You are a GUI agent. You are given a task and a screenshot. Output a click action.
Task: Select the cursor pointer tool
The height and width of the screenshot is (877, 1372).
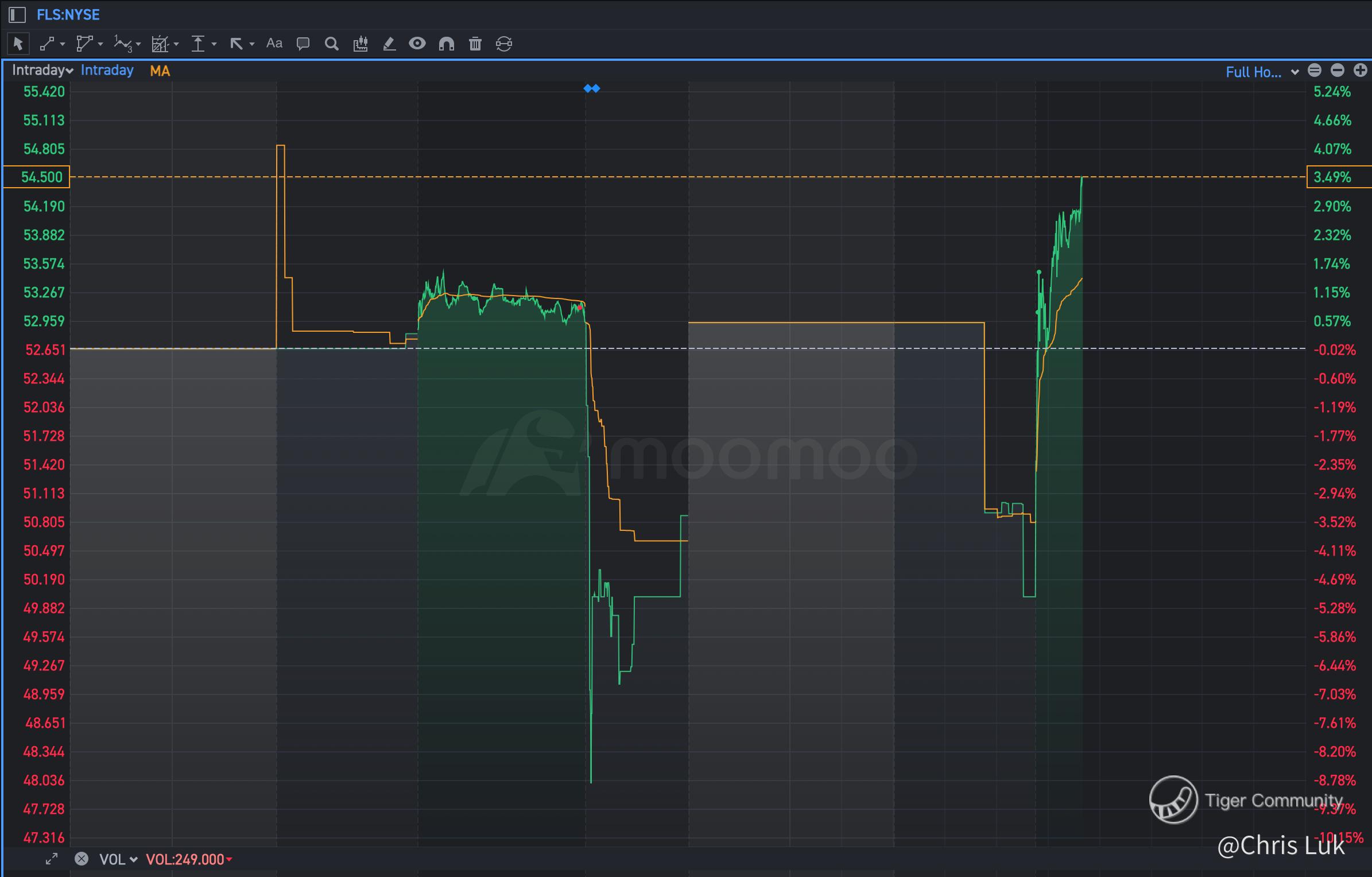18,44
